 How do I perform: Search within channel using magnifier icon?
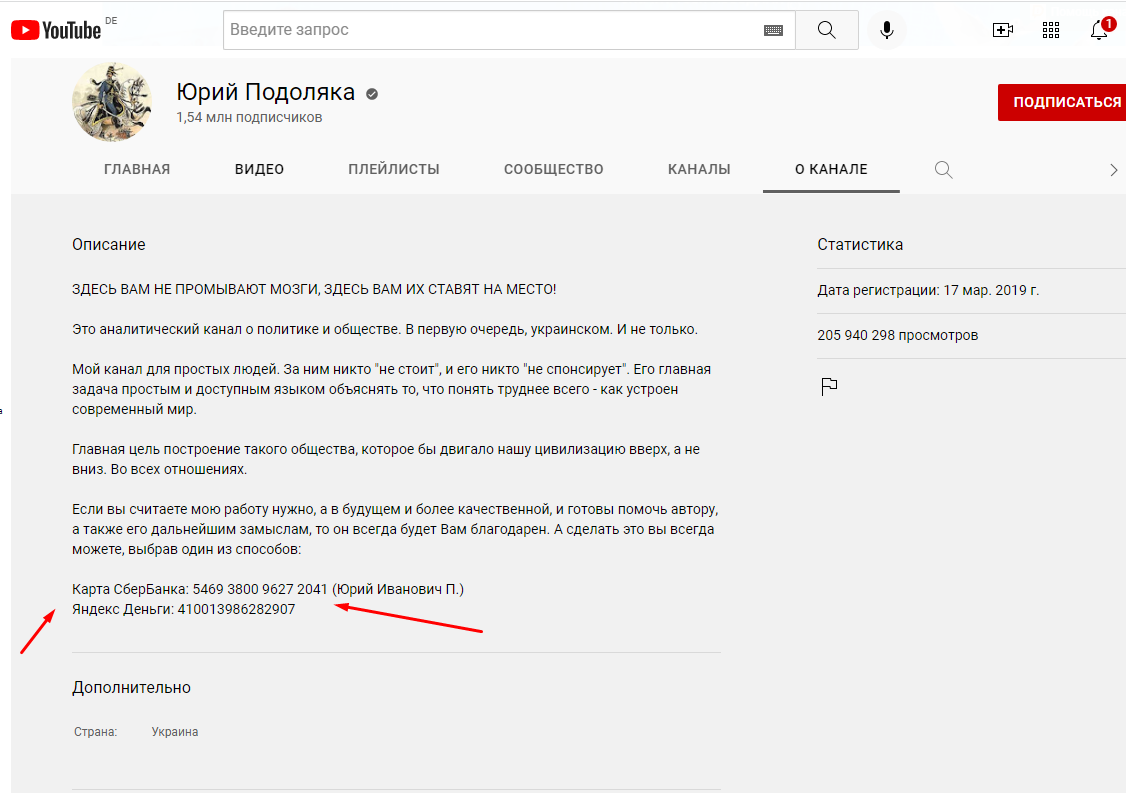pyautogui.click(x=944, y=170)
